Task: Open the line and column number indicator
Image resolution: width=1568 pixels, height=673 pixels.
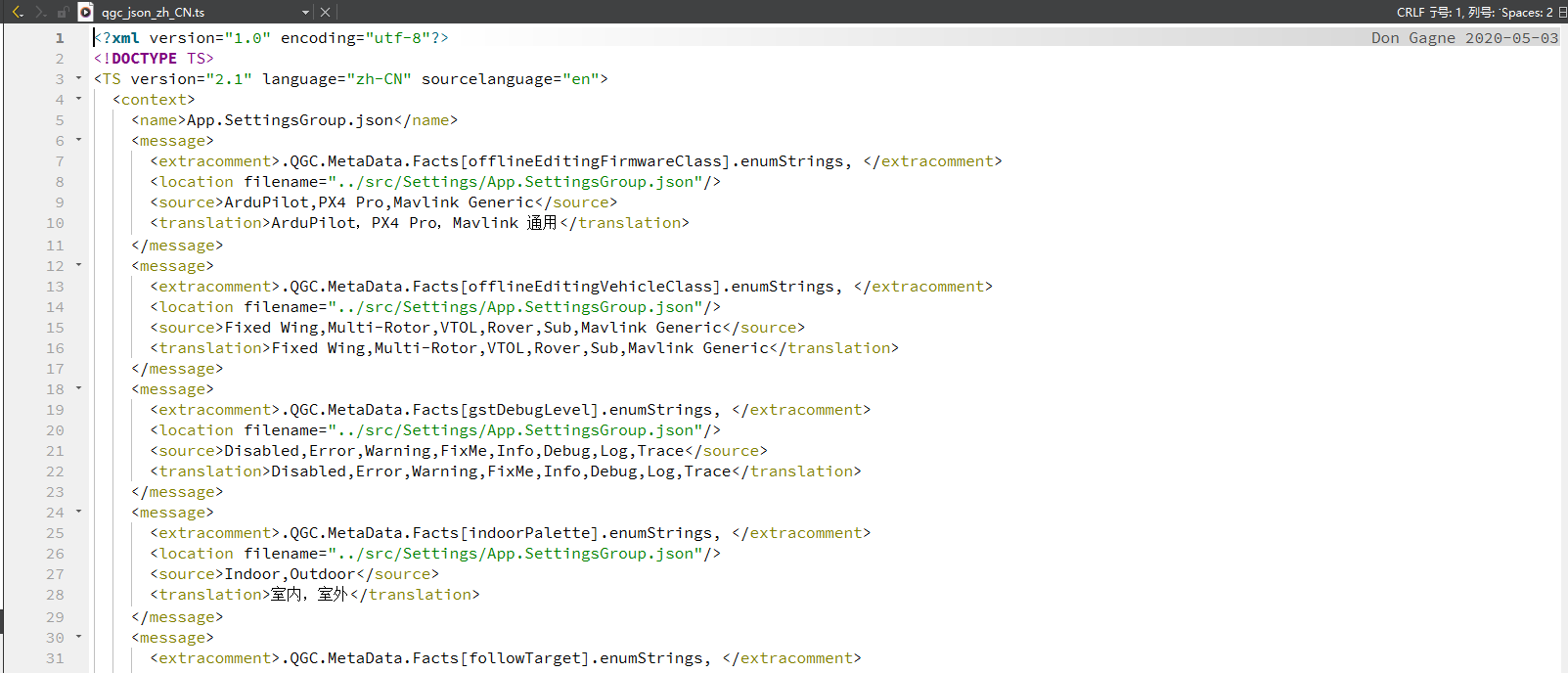Action: coord(1462,13)
